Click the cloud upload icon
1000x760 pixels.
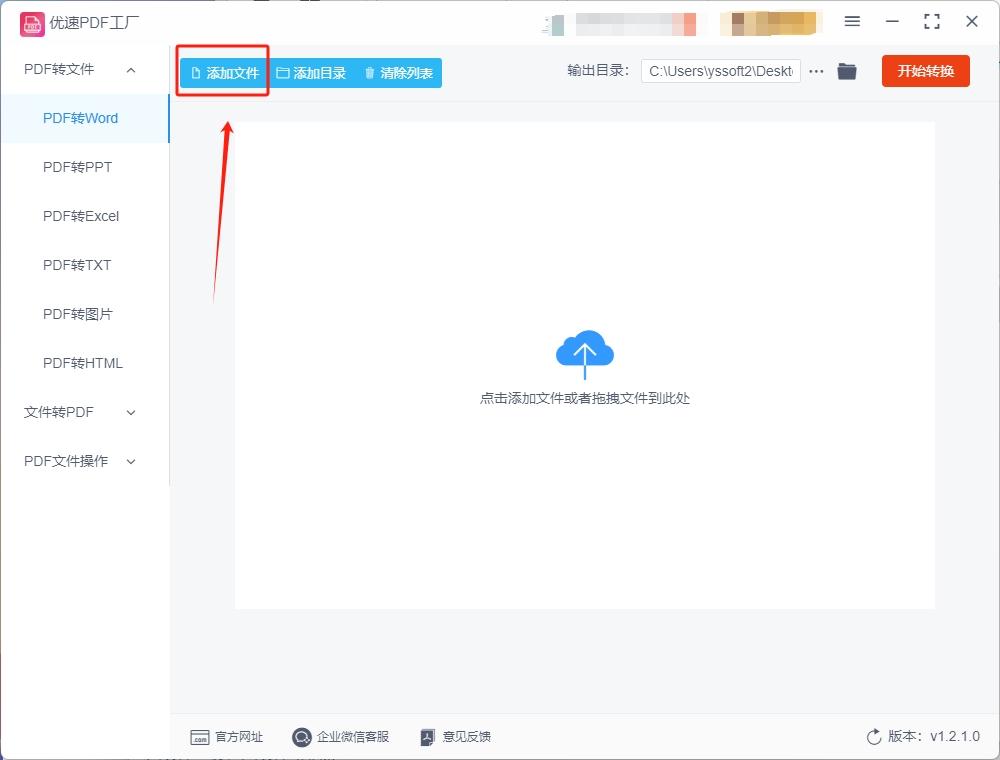tap(585, 354)
